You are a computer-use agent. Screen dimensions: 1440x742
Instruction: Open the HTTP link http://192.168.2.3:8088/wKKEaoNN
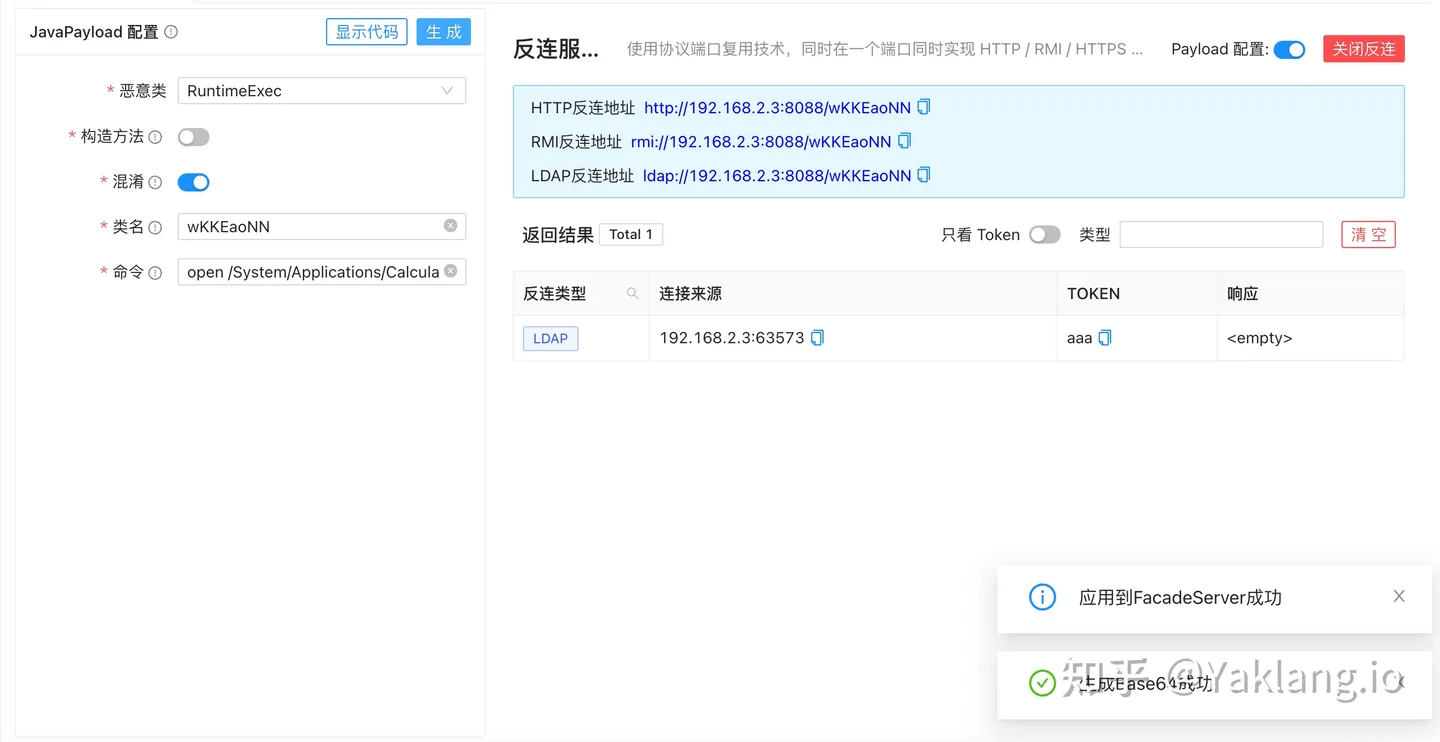(x=777, y=107)
